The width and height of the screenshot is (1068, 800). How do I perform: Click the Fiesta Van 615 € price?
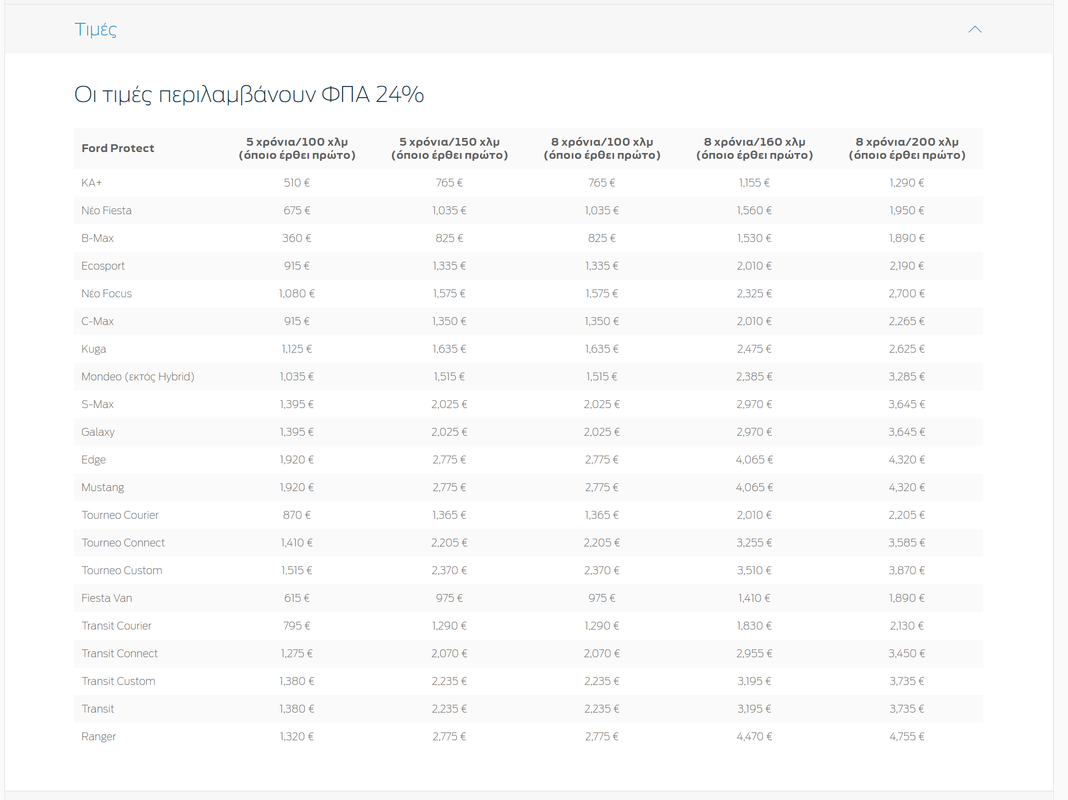tap(297, 598)
